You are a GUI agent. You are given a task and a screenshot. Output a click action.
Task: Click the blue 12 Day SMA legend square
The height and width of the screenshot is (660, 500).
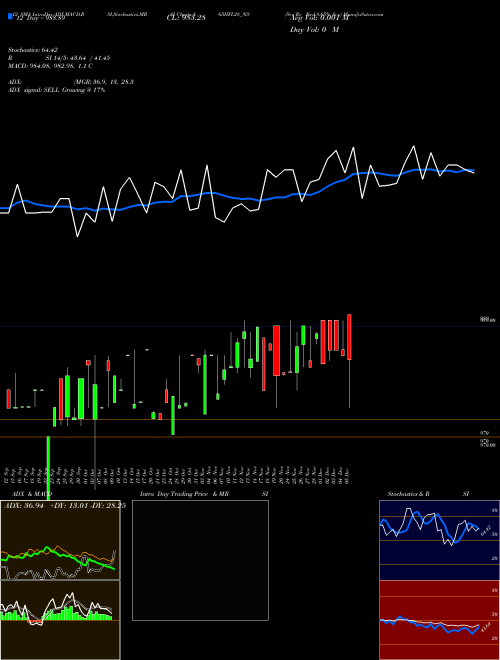10,16
